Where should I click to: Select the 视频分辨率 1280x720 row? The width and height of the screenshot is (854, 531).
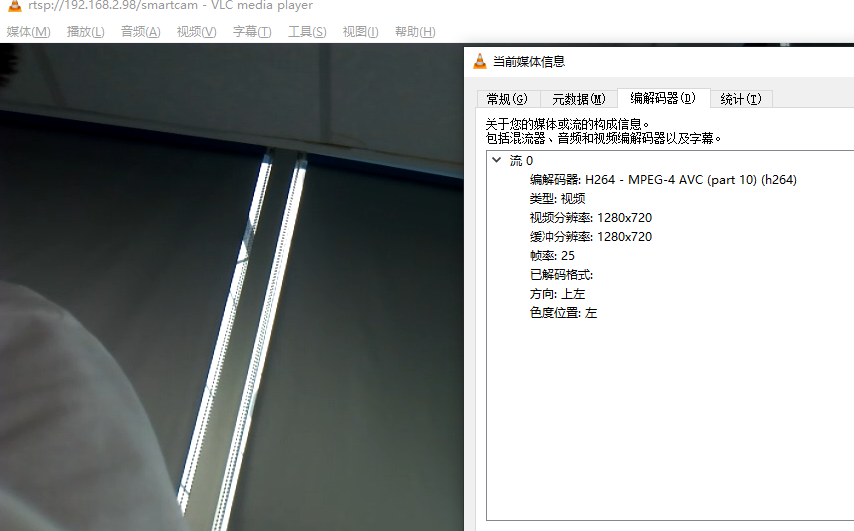coord(591,218)
